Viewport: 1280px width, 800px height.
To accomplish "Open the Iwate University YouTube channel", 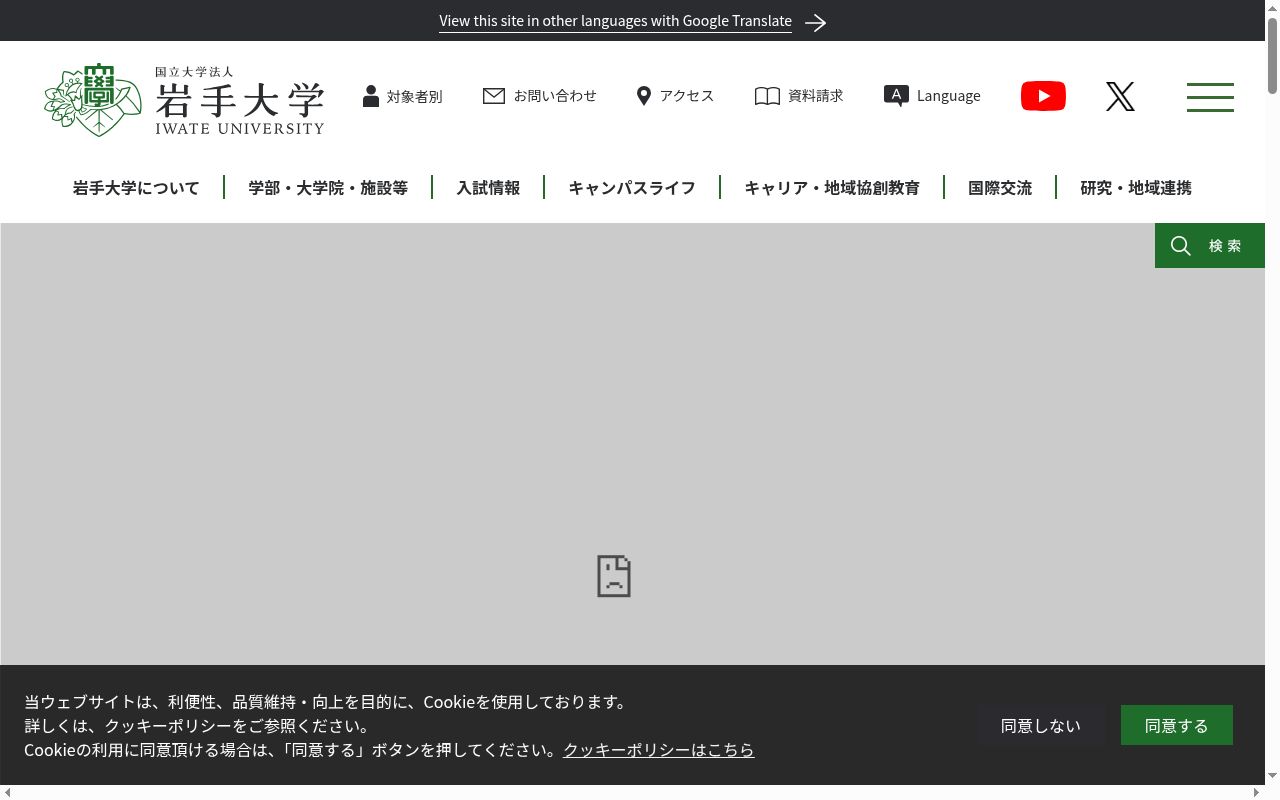I will click(1043, 96).
